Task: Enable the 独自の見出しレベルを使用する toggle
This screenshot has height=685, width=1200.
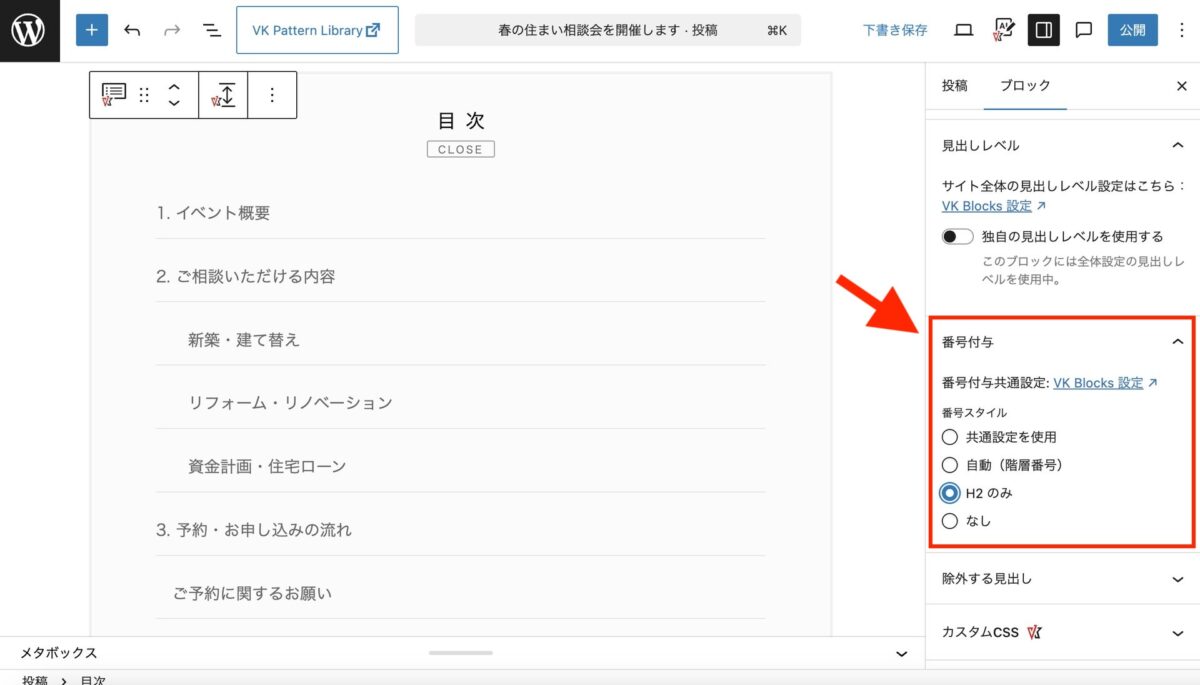Action: pyautogui.click(x=957, y=237)
